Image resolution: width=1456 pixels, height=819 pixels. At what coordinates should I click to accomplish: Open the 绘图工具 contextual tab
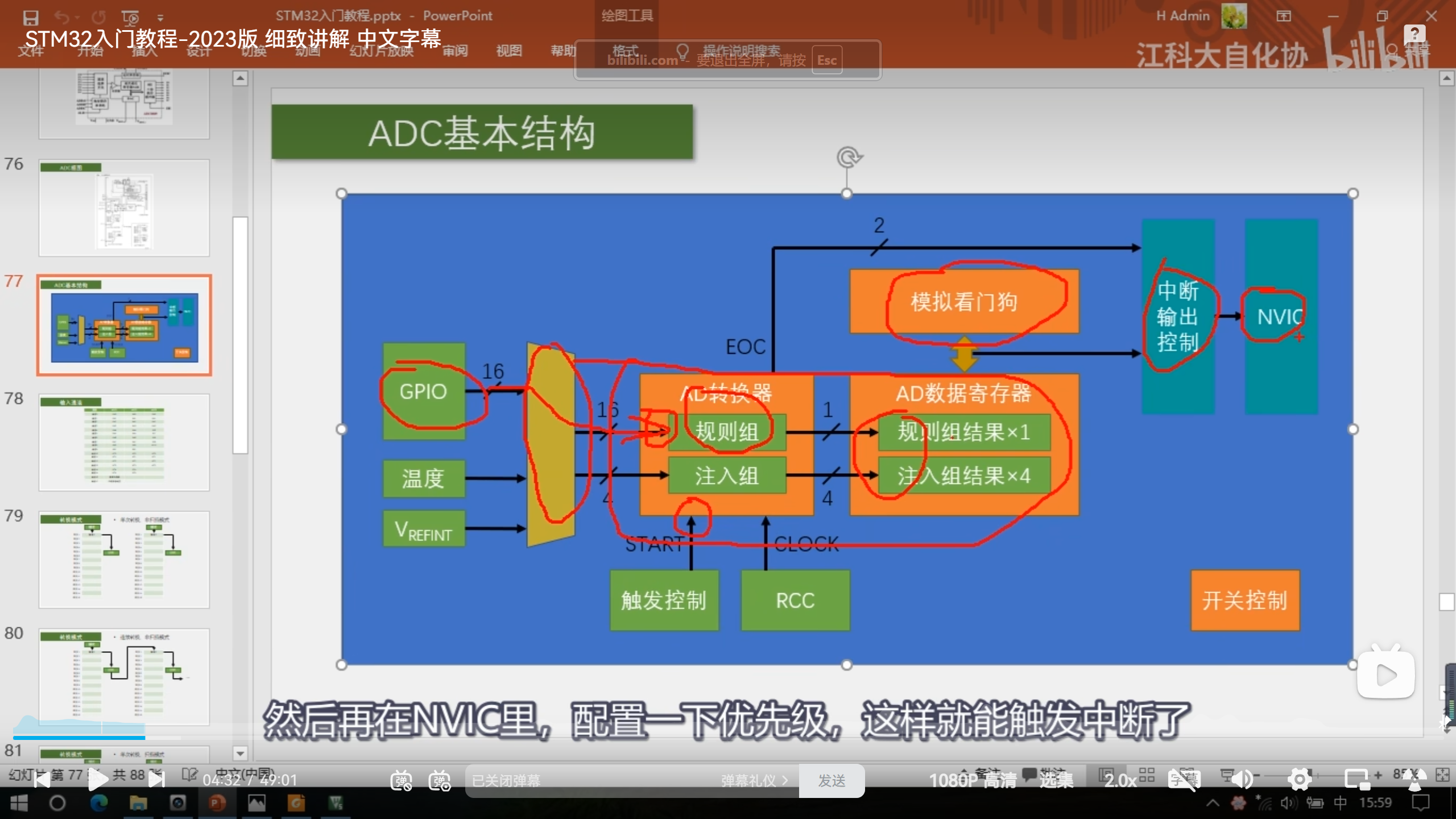pos(627,16)
